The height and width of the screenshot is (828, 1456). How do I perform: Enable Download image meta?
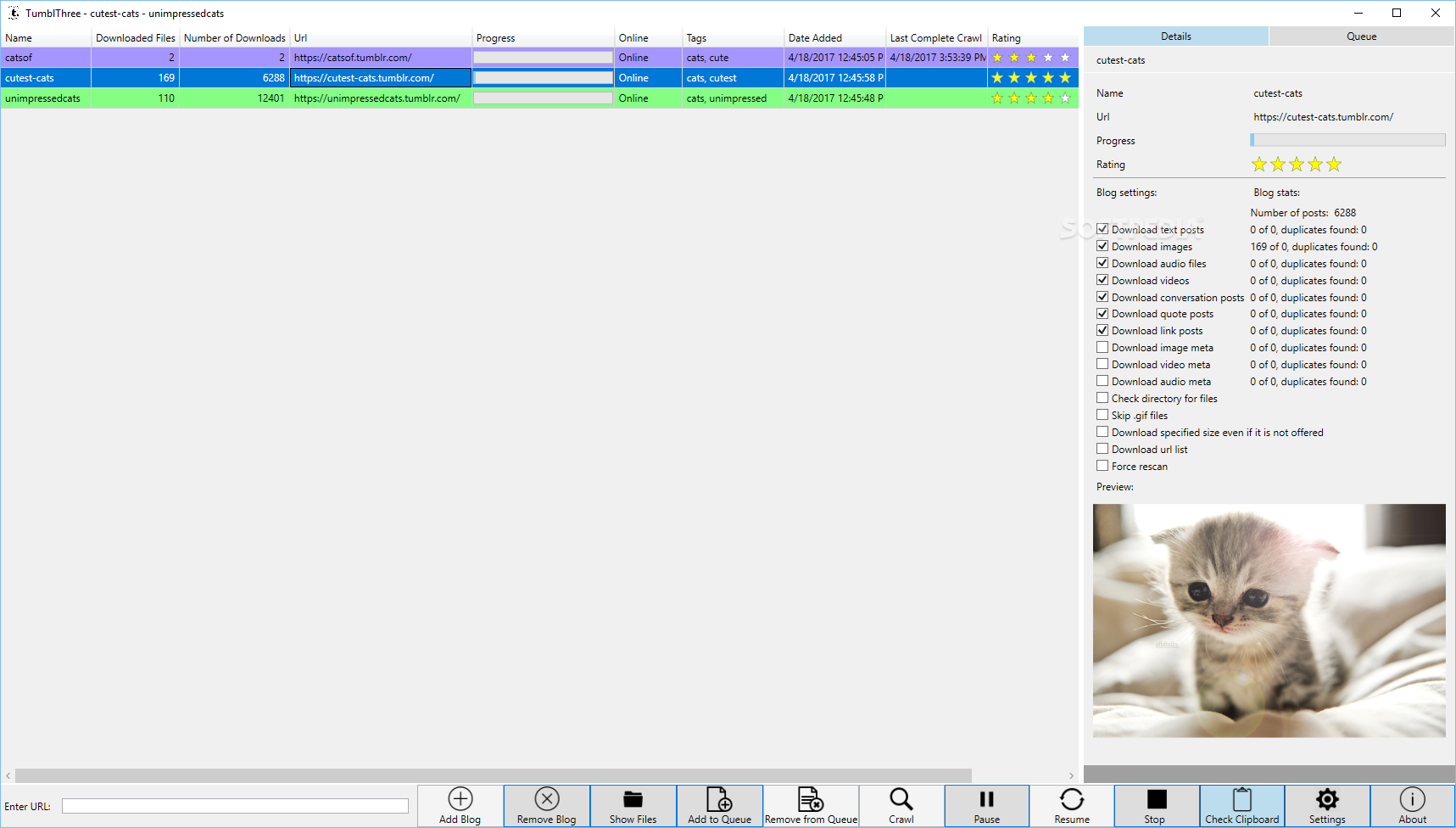(1102, 347)
